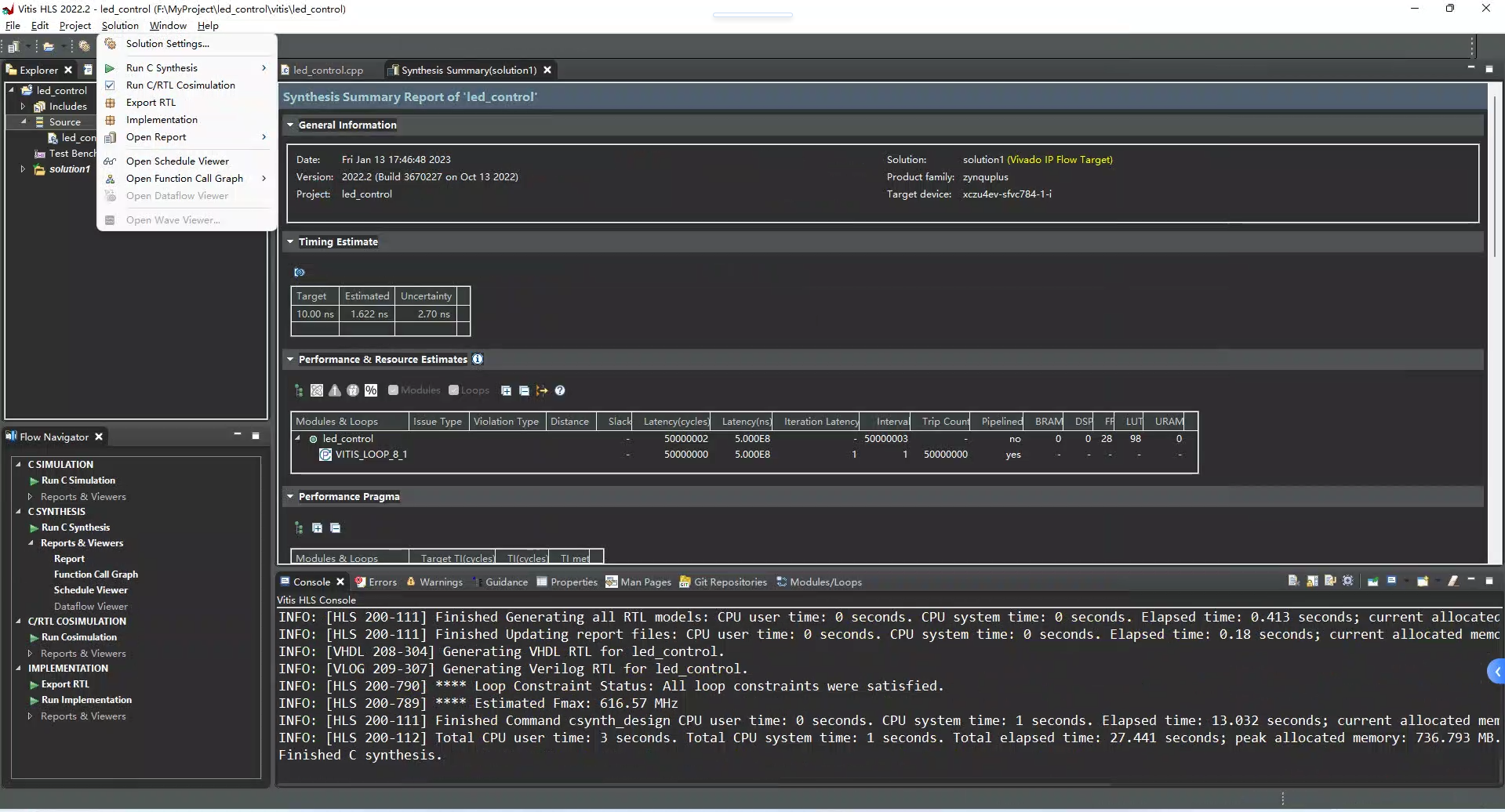Collapse the IMPLEMENTATION group in Flow Navigator
The image size is (1505, 812).
click(18, 669)
